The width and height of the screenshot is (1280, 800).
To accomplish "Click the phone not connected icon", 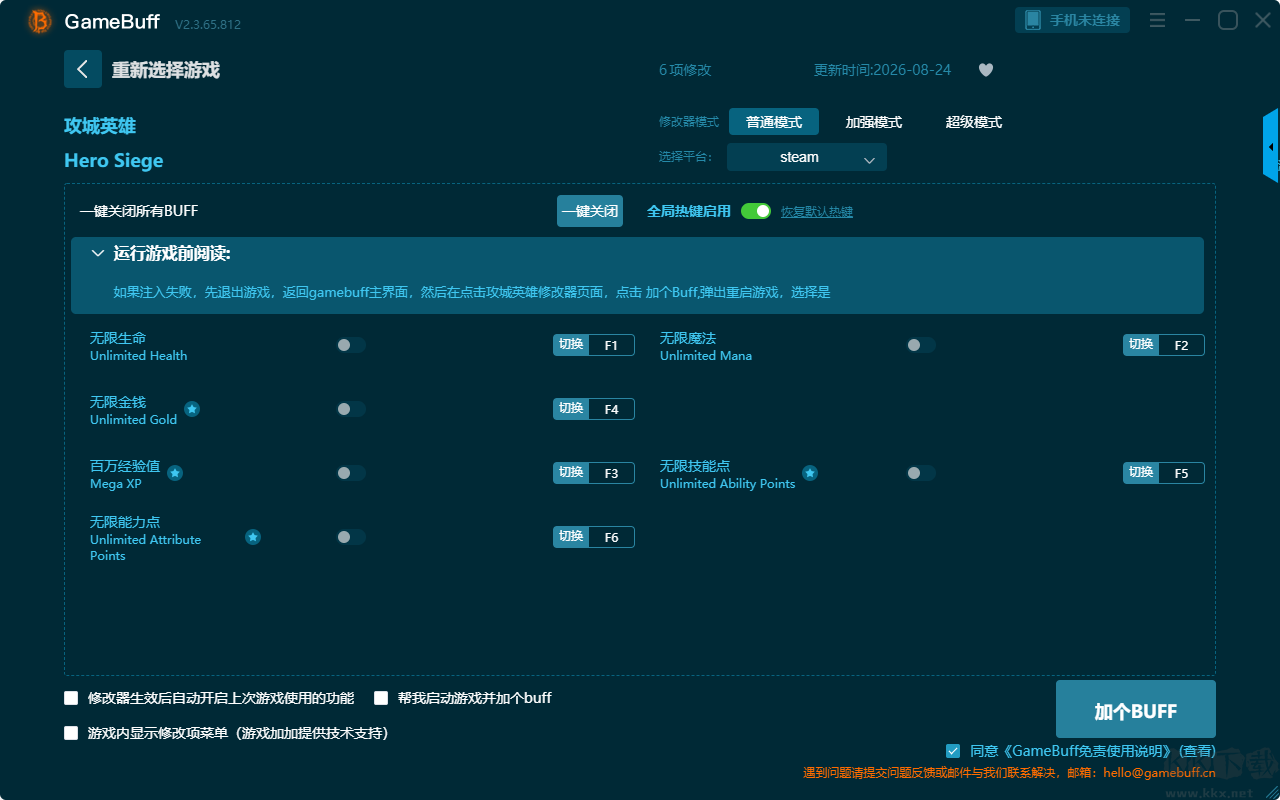I will click(x=1033, y=20).
